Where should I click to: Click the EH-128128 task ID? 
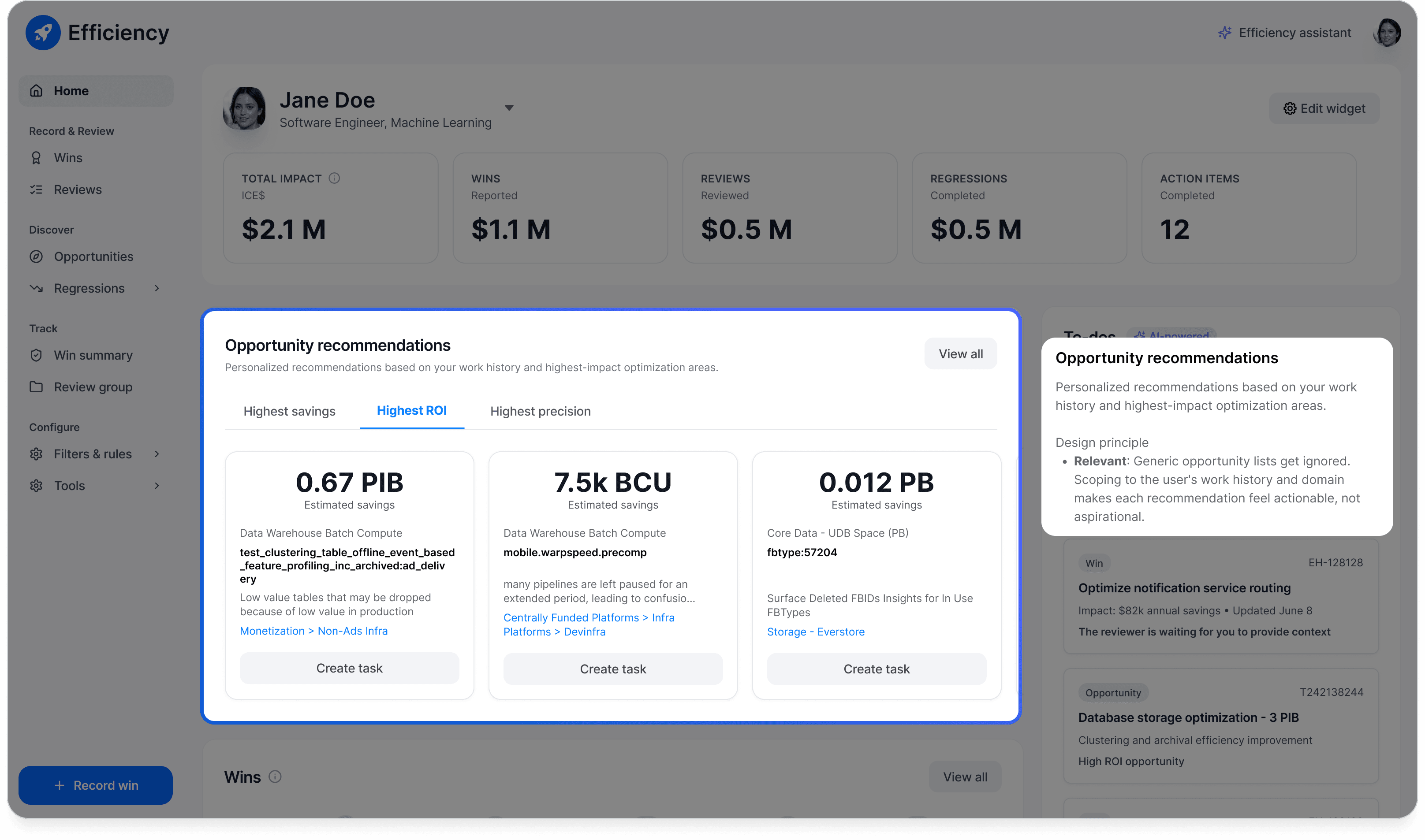[1335, 563]
